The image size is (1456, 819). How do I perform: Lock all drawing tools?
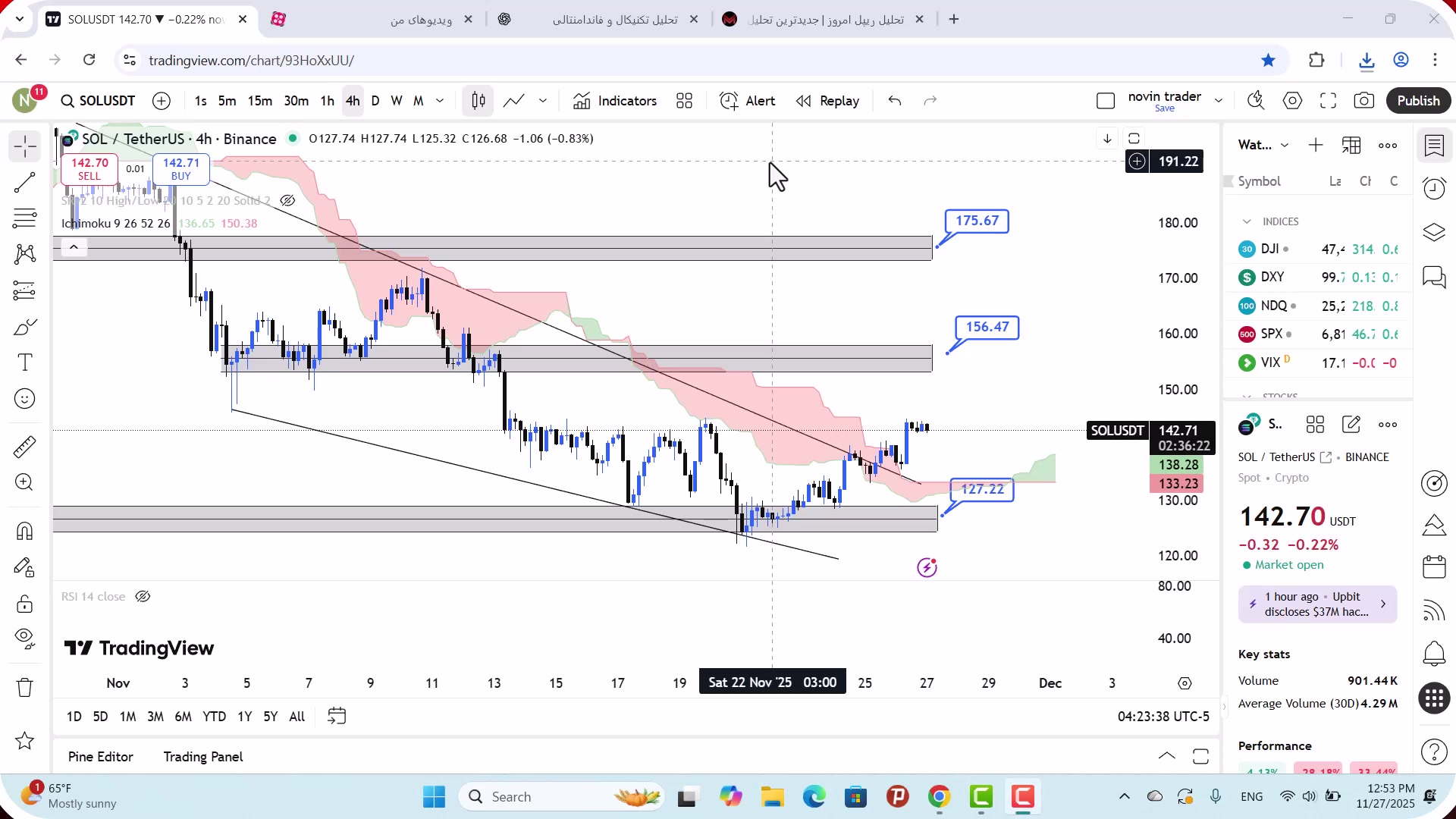(25, 604)
